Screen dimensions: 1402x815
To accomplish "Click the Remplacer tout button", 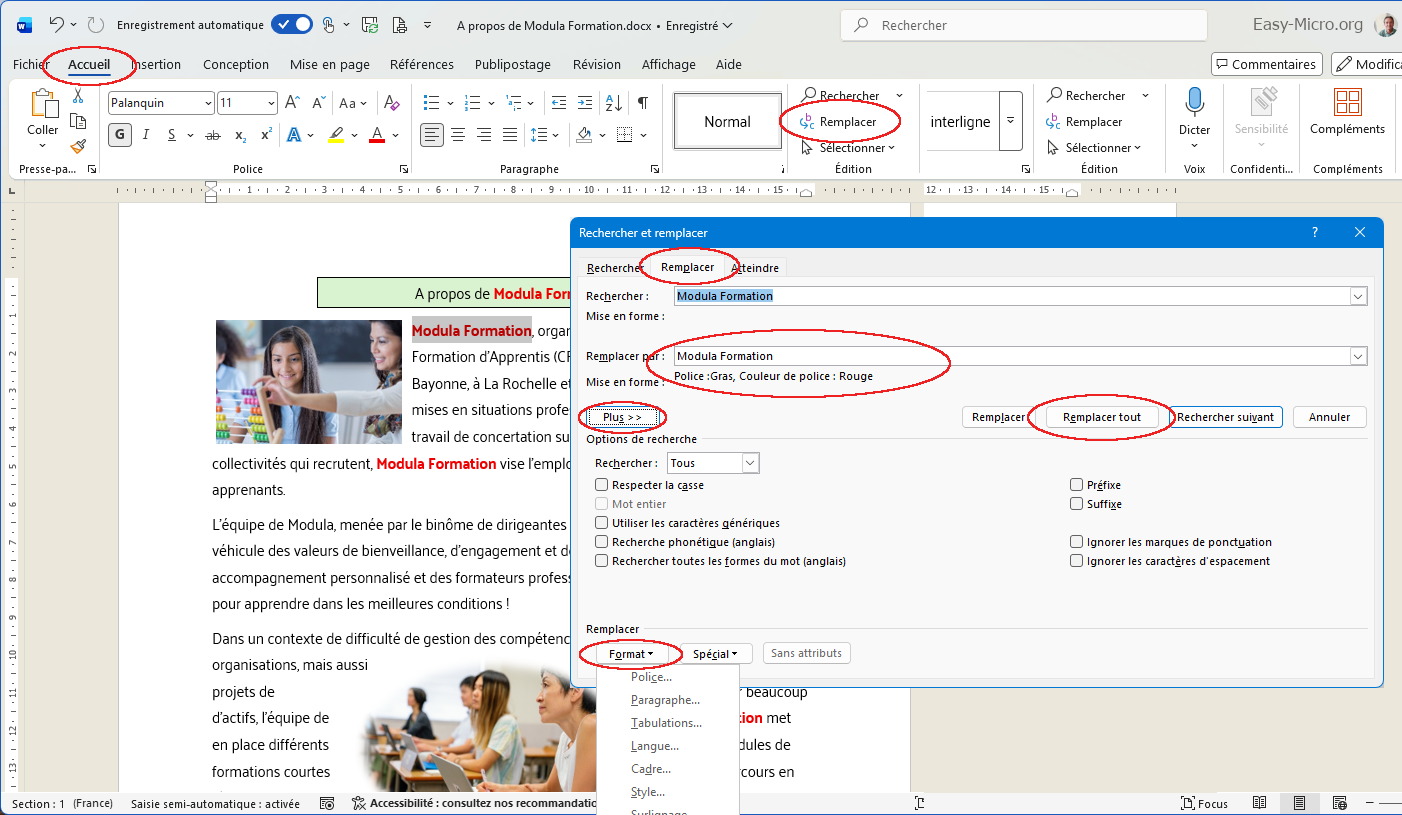I will pos(1101,417).
